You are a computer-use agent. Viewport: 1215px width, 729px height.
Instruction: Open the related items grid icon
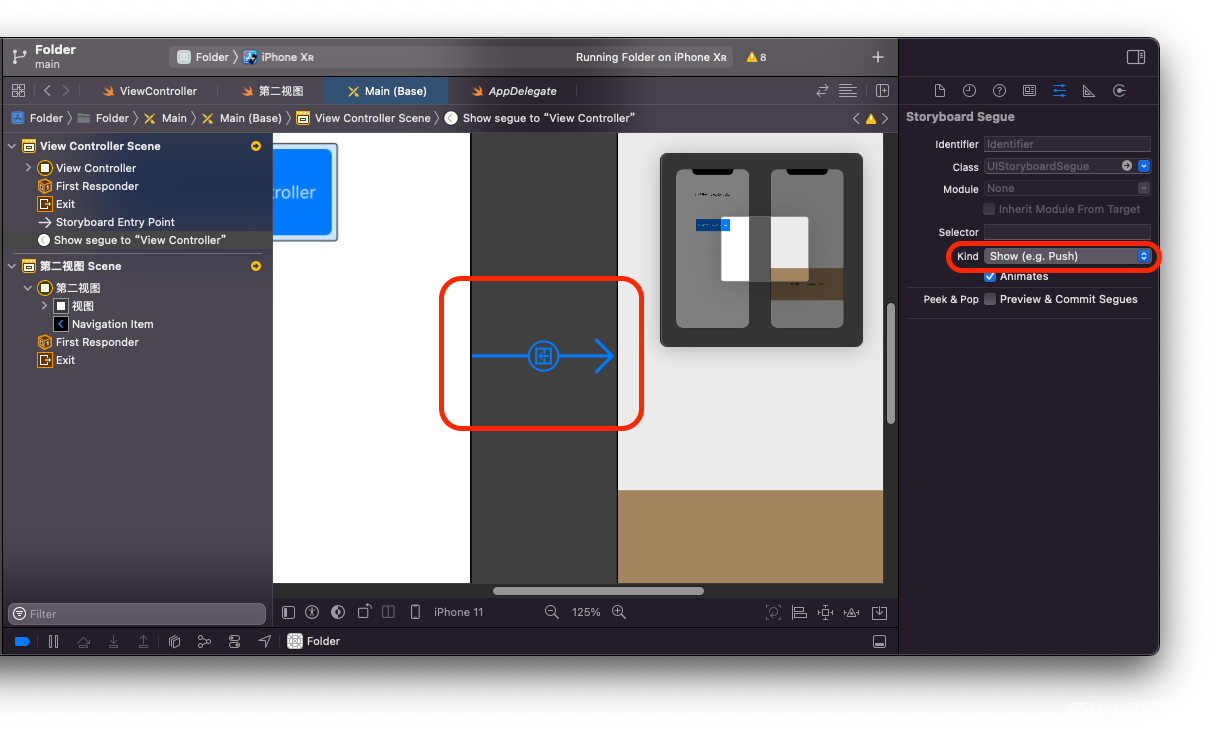coord(18,90)
